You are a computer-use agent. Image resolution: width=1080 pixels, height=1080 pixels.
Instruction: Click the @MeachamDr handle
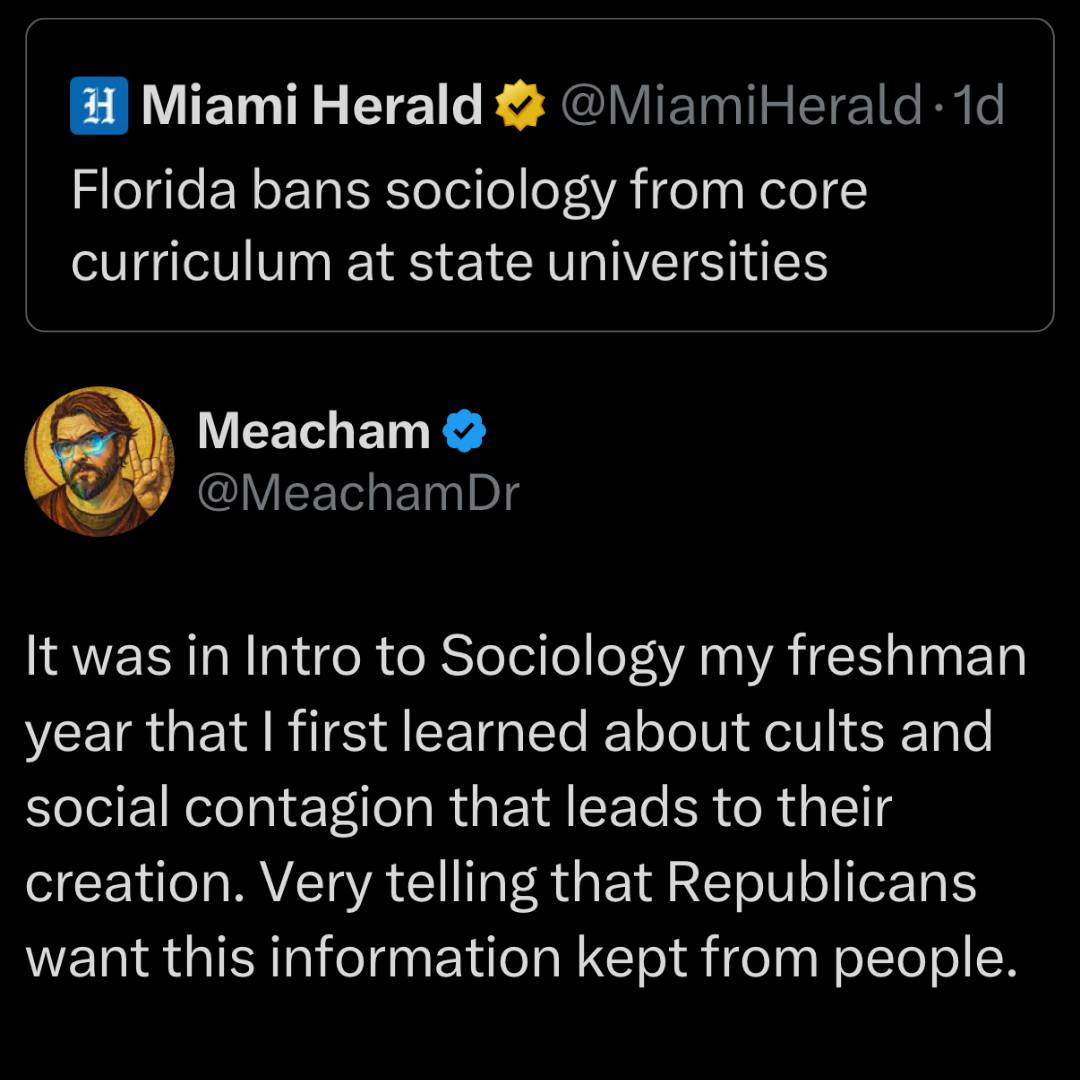358,492
